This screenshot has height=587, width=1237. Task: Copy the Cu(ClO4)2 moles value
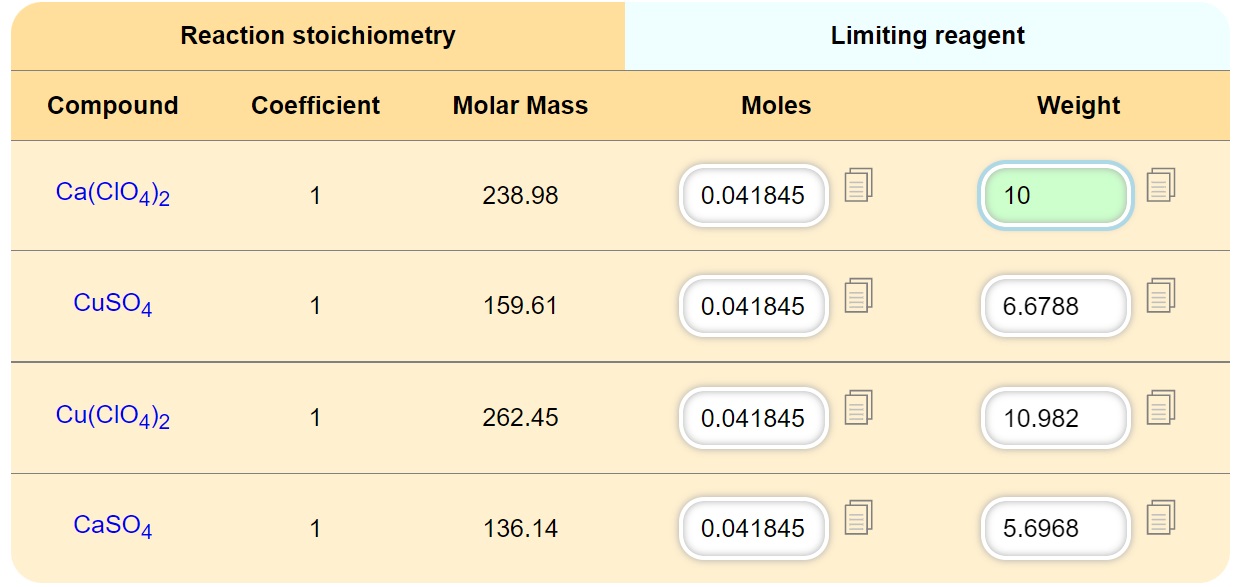858,407
